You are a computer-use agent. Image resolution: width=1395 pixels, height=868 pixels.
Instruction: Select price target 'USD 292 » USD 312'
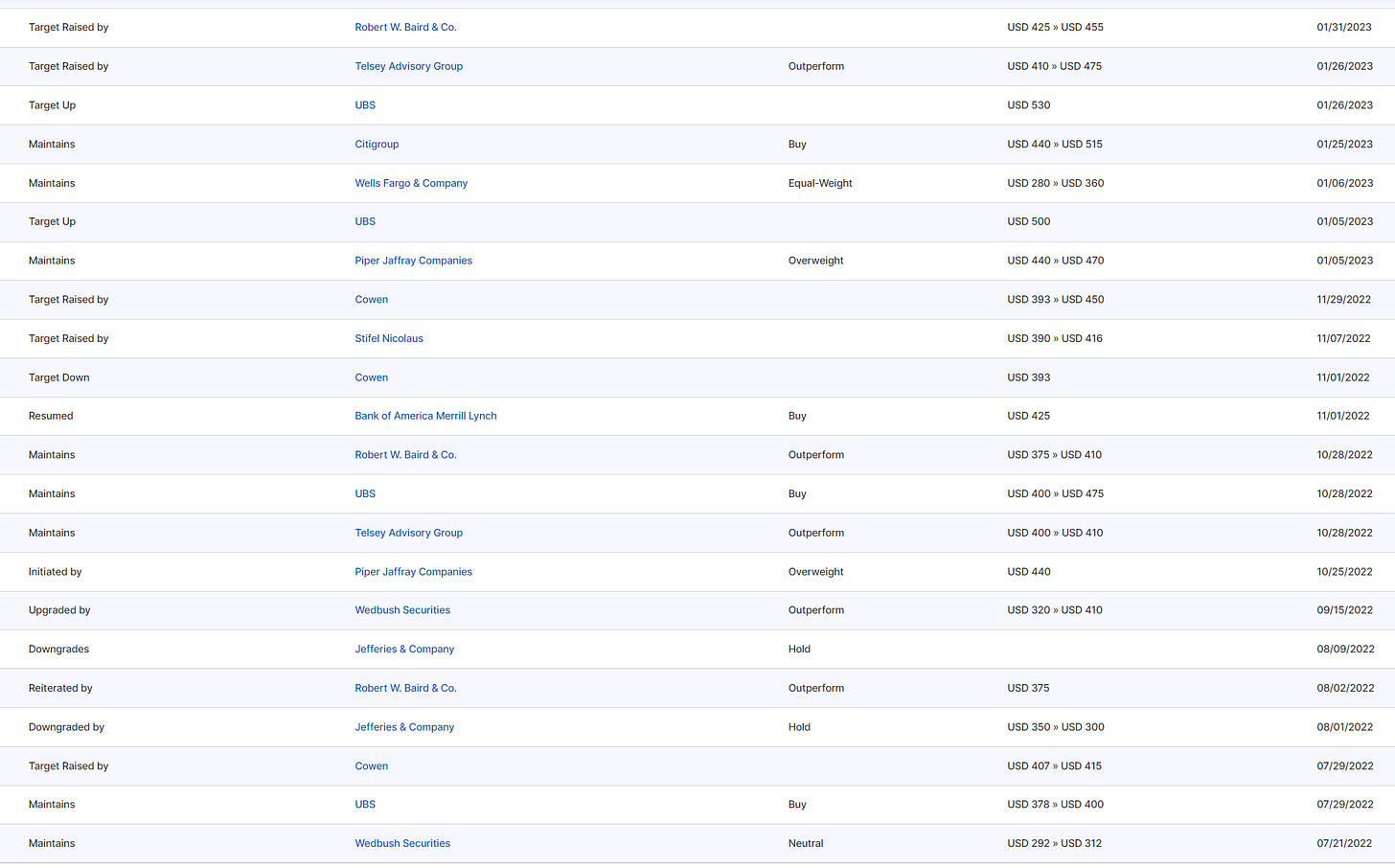pyautogui.click(x=1054, y=844)
